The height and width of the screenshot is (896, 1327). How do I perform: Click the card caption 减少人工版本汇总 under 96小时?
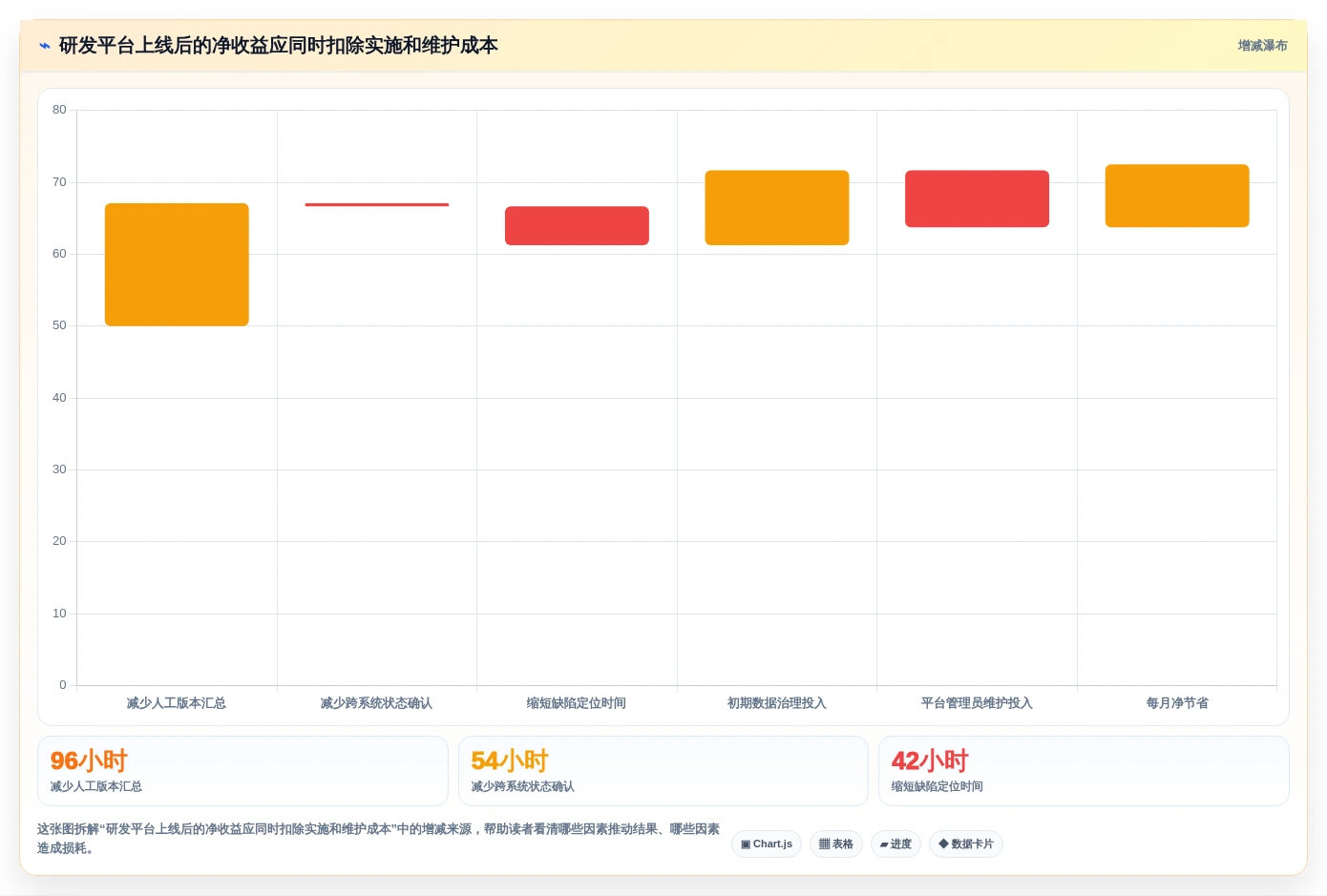[x=96, y=787]
